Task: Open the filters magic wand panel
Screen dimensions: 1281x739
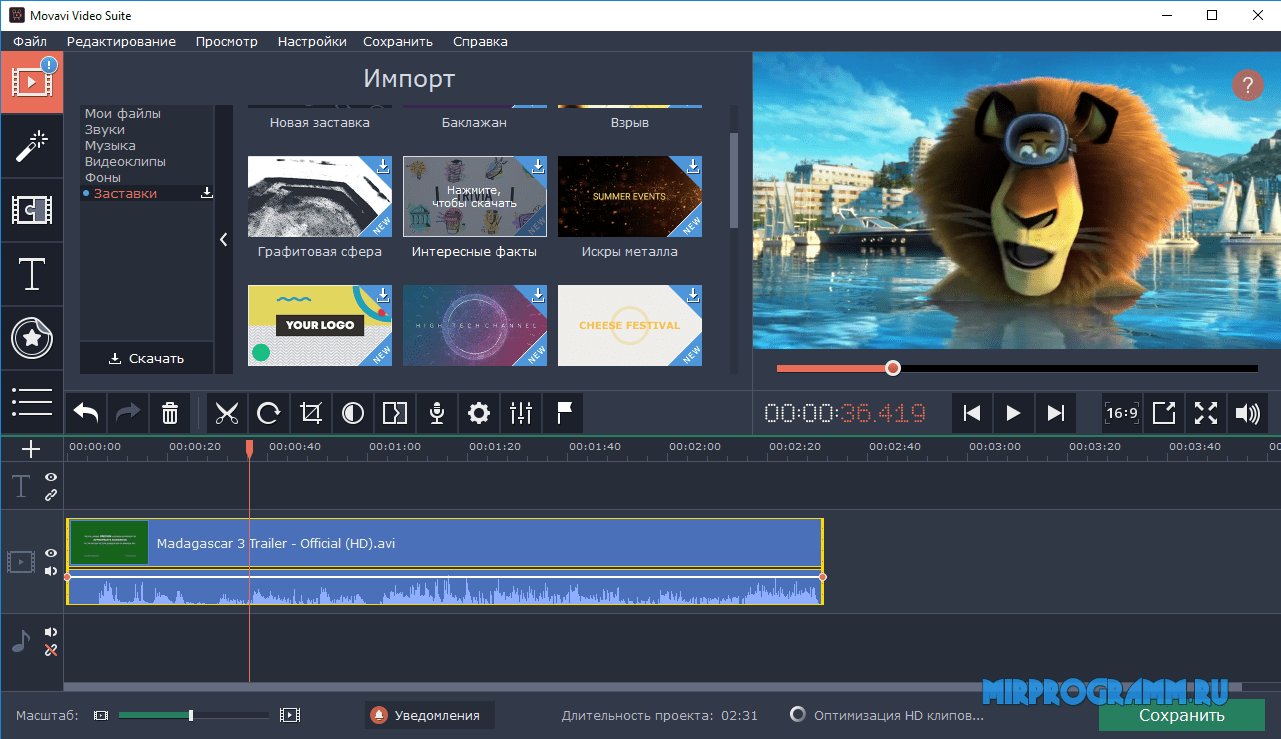Action: [32, 146]
